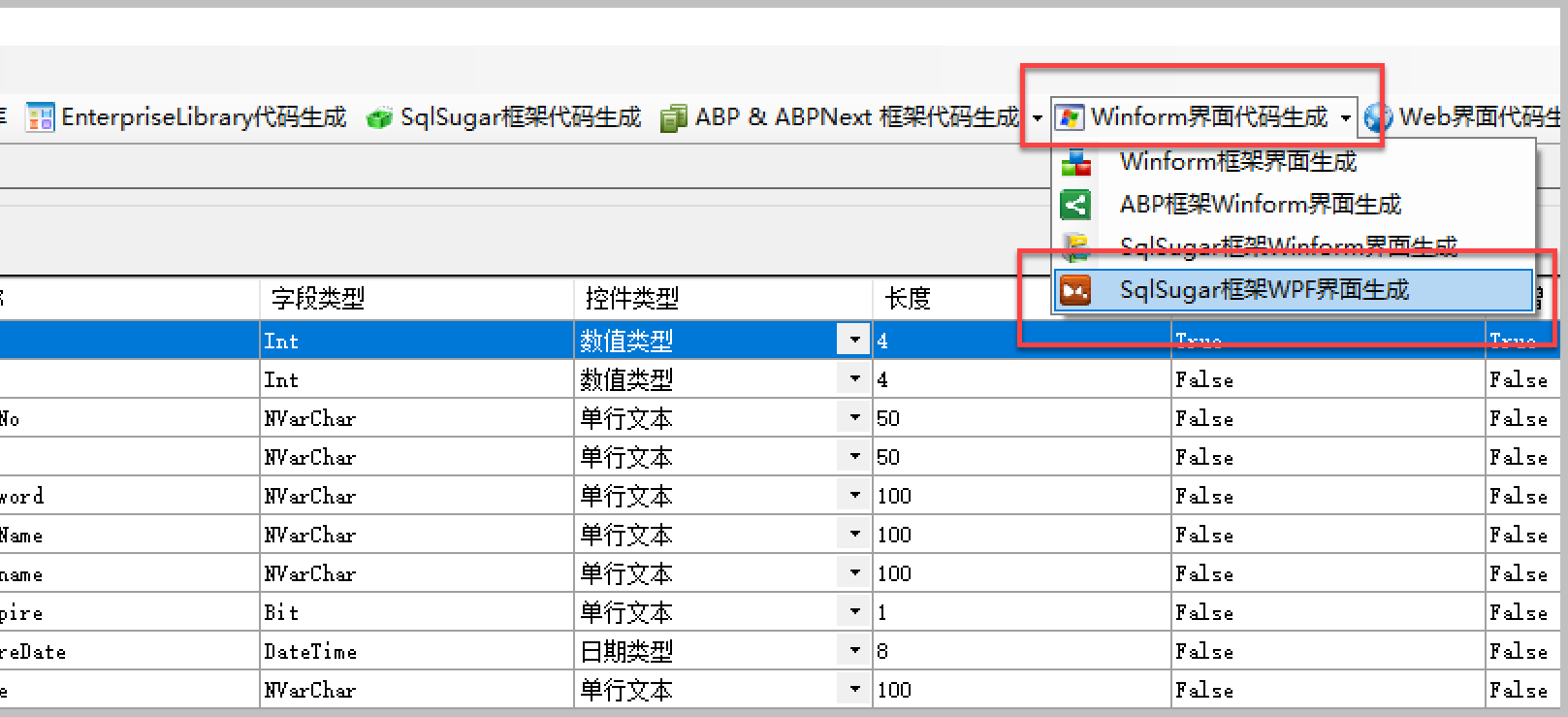This screenshot has width=1568, height=717.
Task: Open EnterpriseLibrary代码生成 toolbar button
Action: click(x=186, y=117)
